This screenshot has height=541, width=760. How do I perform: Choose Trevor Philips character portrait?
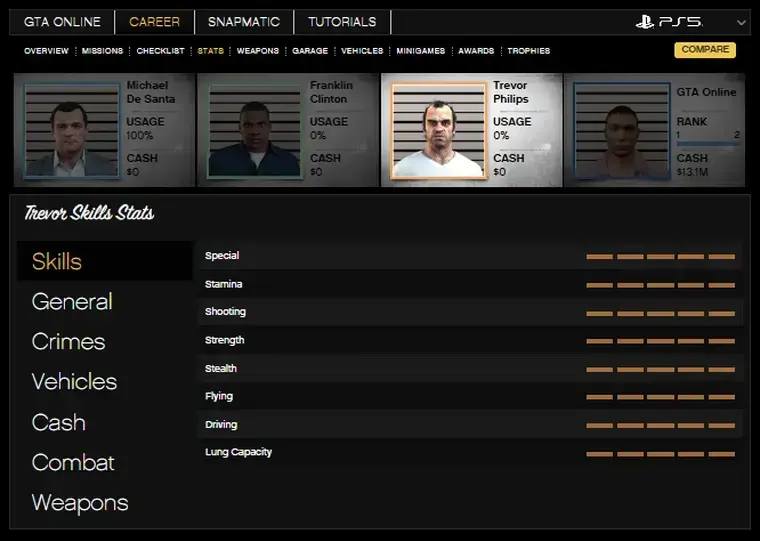pyautogui.click(x=437, y=131)
